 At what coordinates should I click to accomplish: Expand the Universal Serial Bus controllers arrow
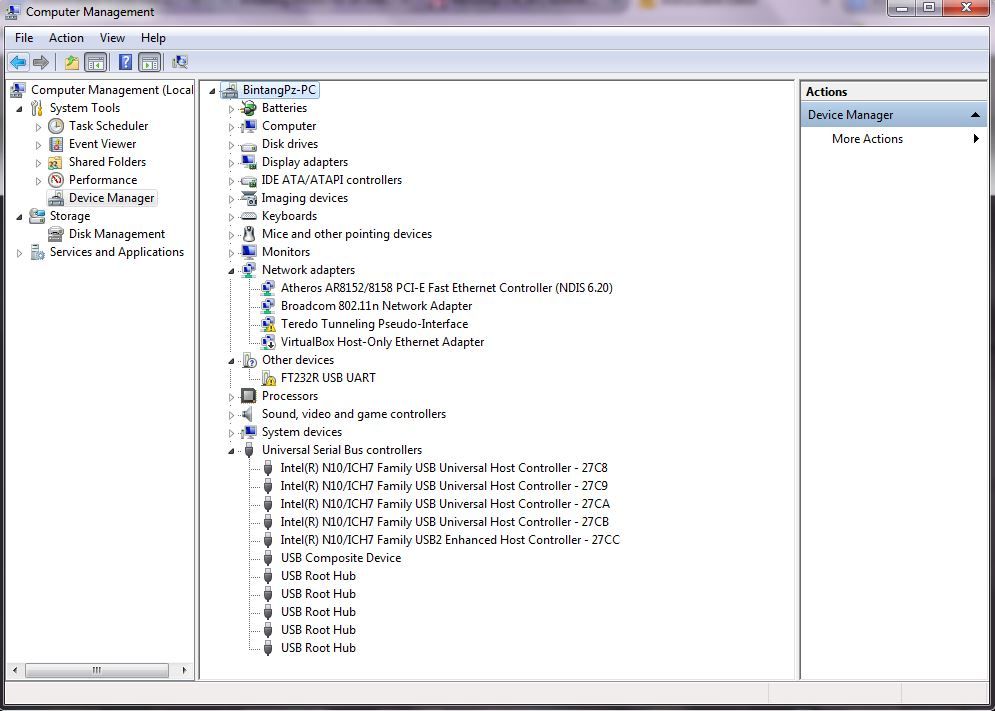[x=231, y=450]
